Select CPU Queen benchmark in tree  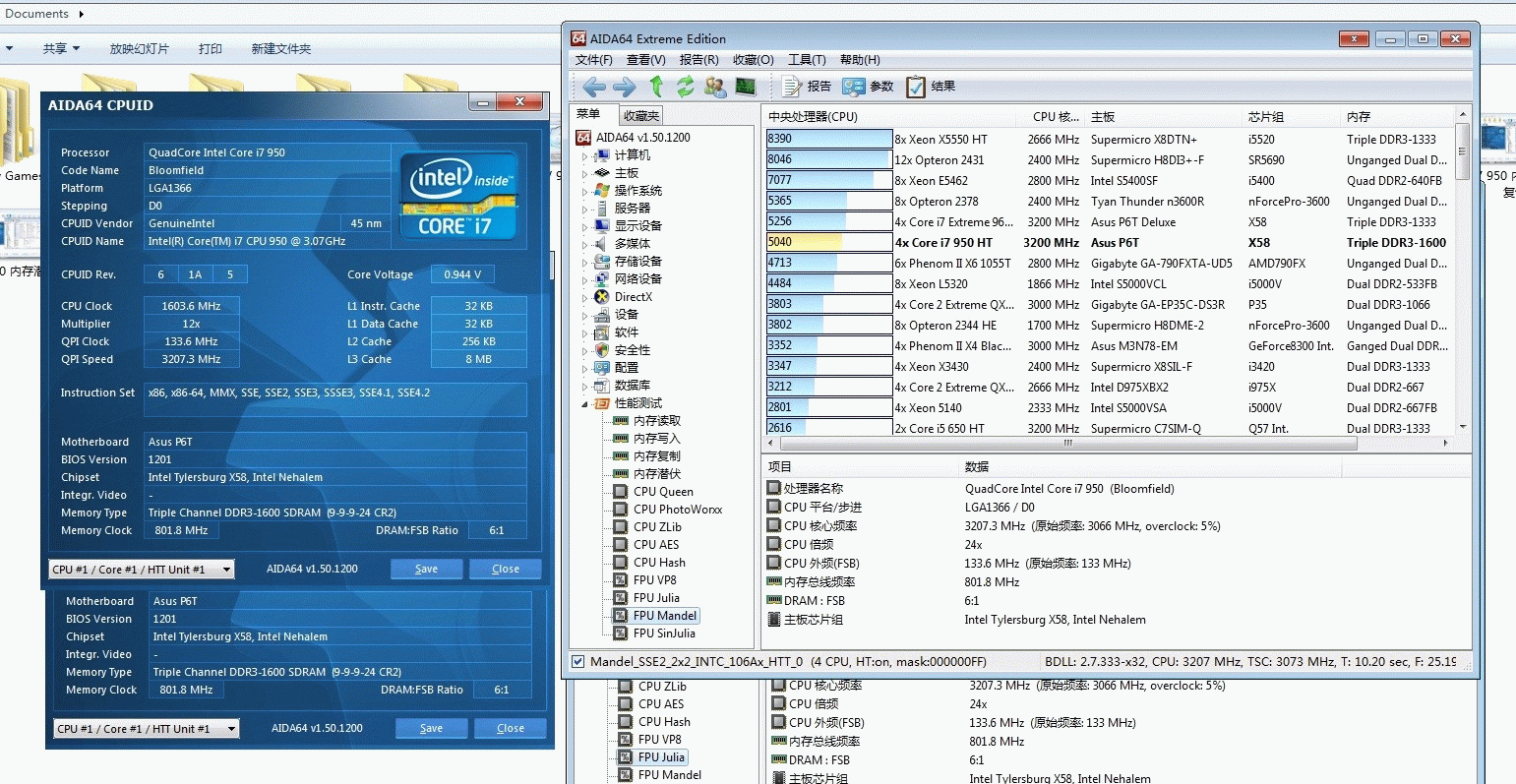tap(663, 492)
